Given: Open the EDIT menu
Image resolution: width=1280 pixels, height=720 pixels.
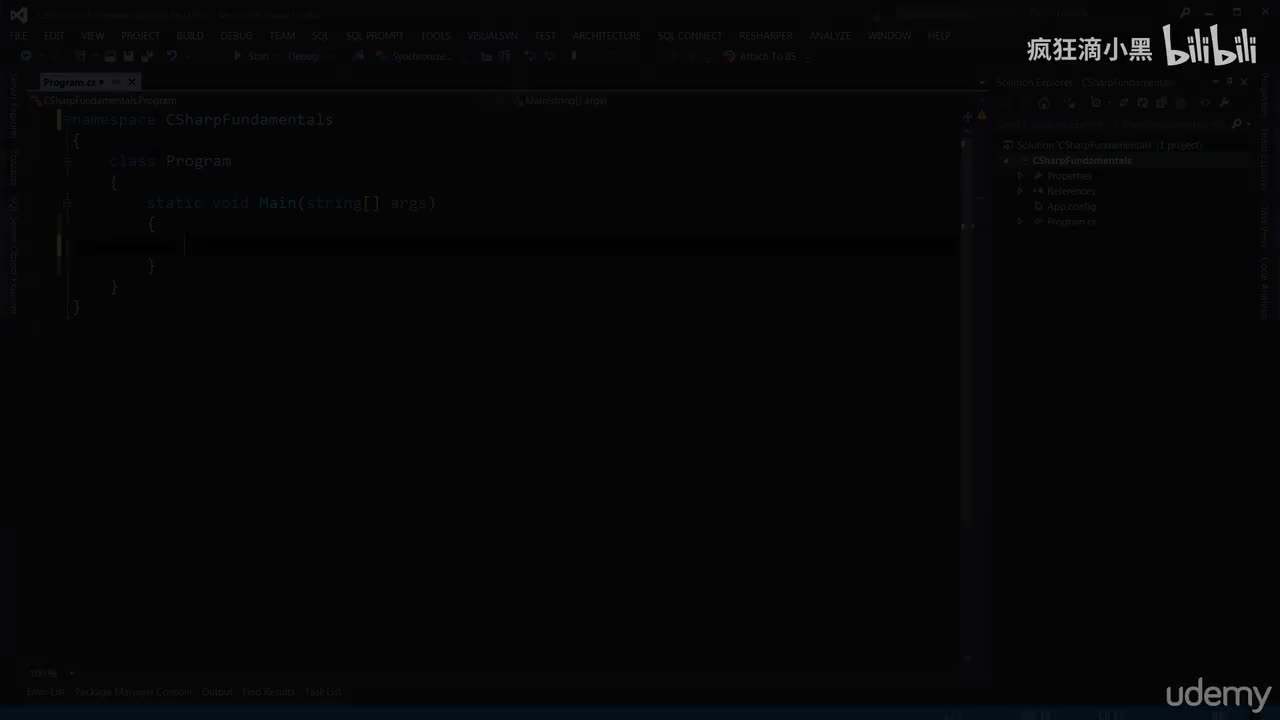Looking at the screenshot, I should (54, 36).
